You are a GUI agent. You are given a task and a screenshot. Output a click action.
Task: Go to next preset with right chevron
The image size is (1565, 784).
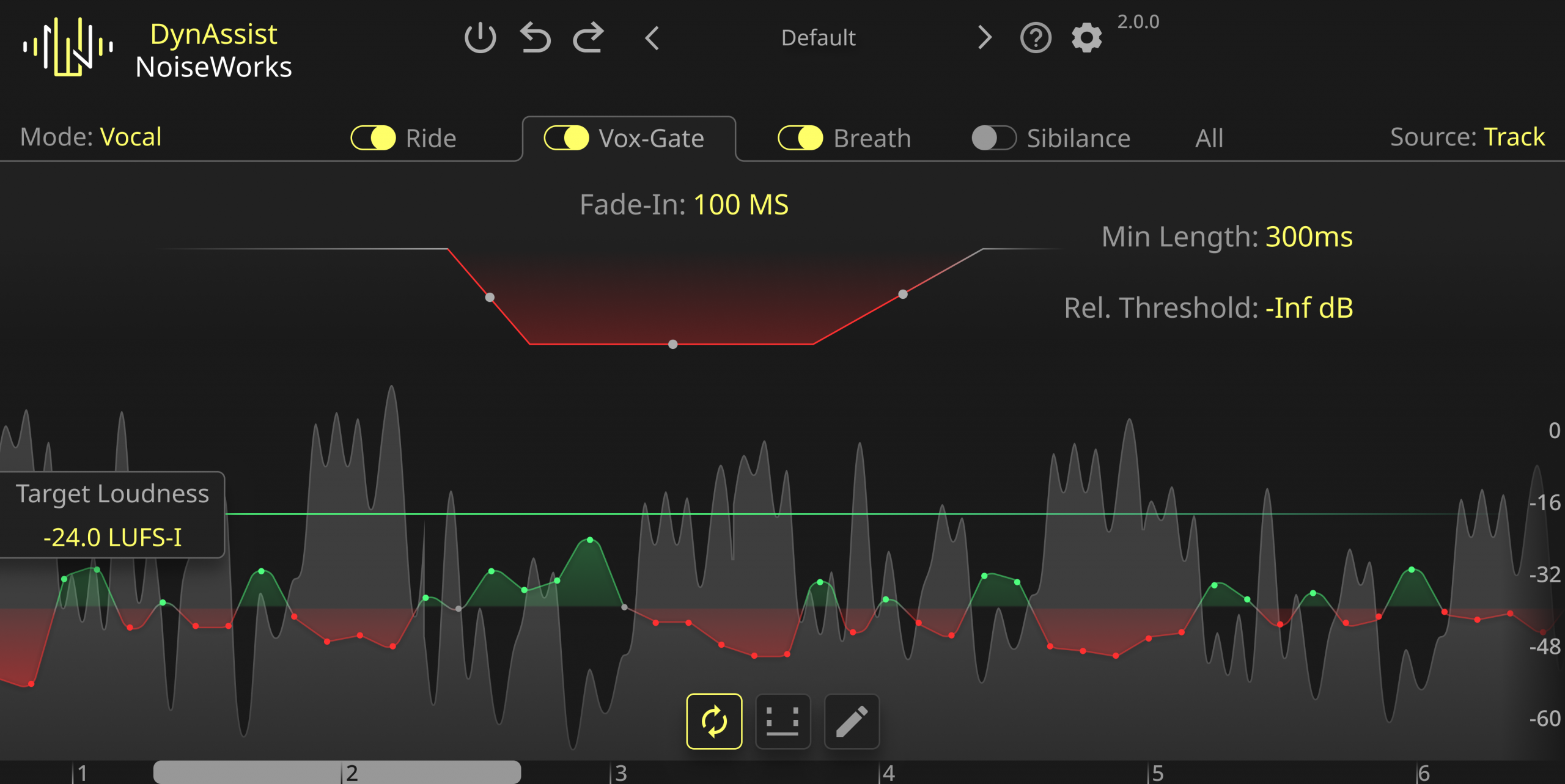click(984, 38)
